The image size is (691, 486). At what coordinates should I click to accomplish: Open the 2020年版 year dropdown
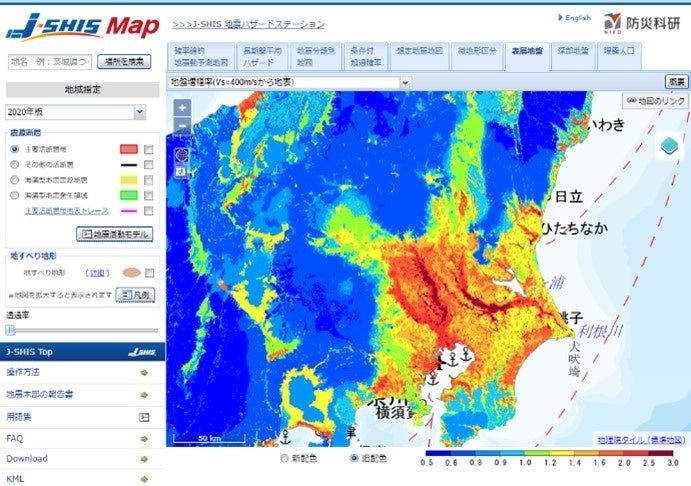point(75,112)
